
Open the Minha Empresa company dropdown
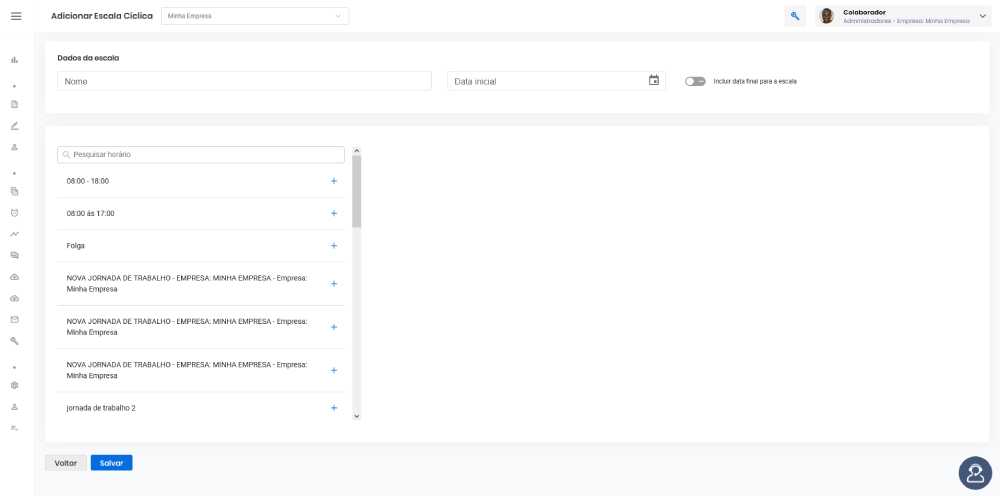click(x=255, y=16)
